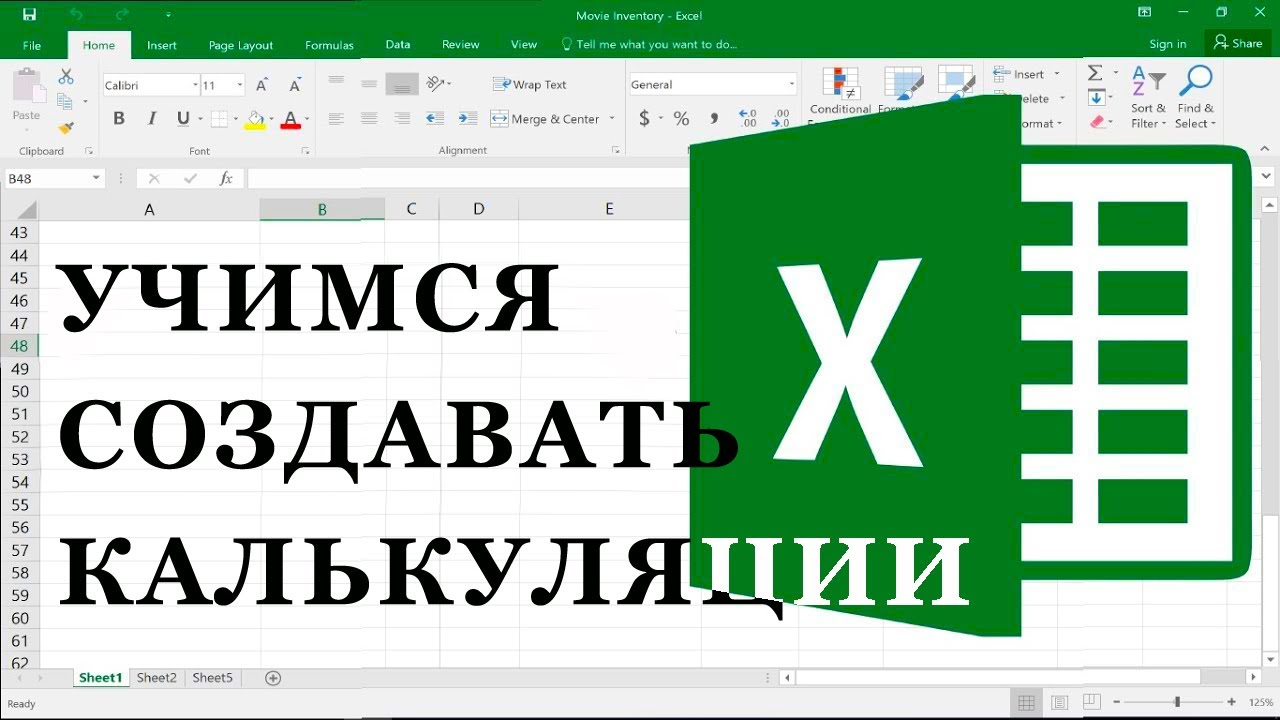Activate the Format Painter brush

(66, 127)
